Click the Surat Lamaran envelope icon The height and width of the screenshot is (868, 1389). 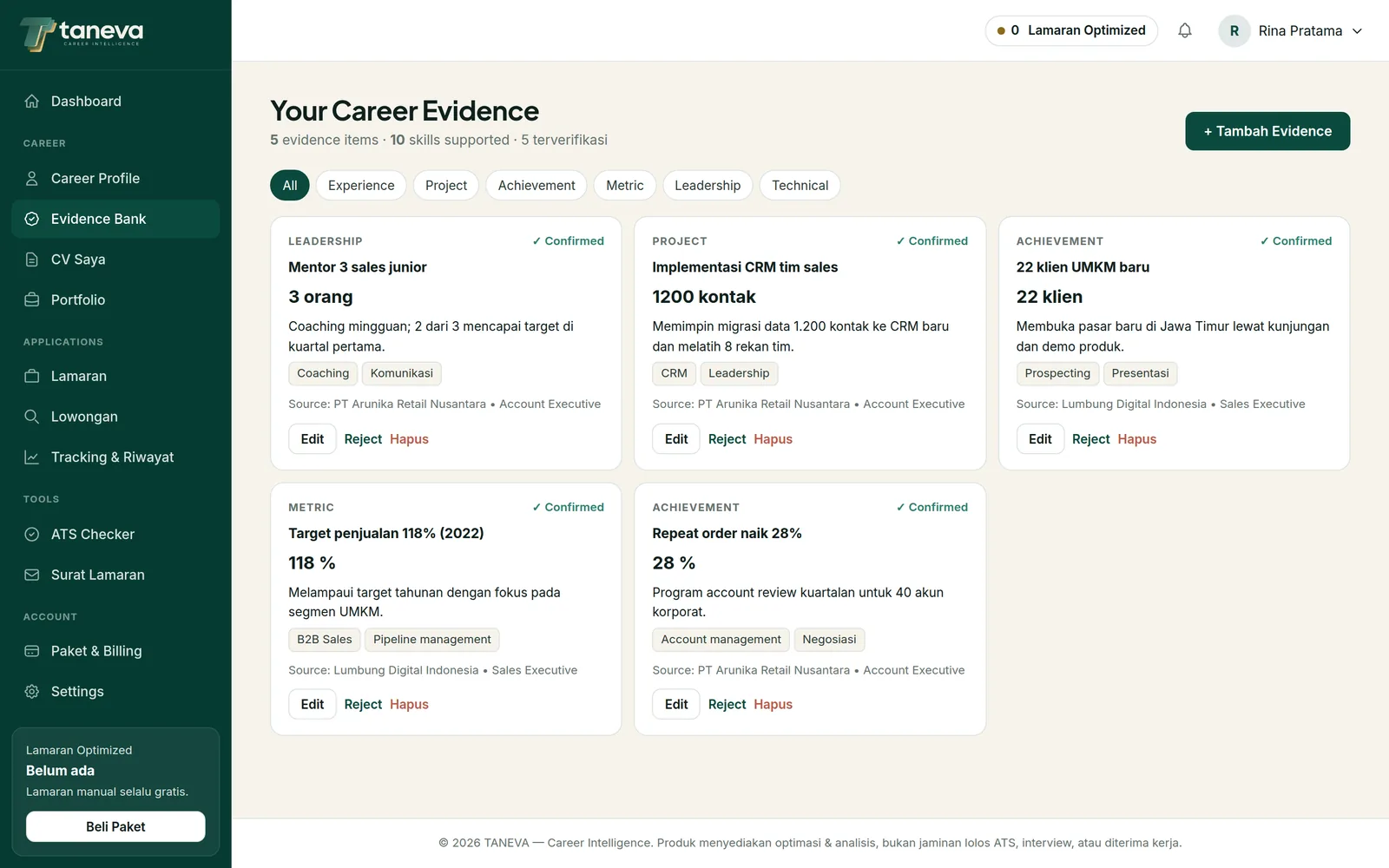[x=32, y=575]
